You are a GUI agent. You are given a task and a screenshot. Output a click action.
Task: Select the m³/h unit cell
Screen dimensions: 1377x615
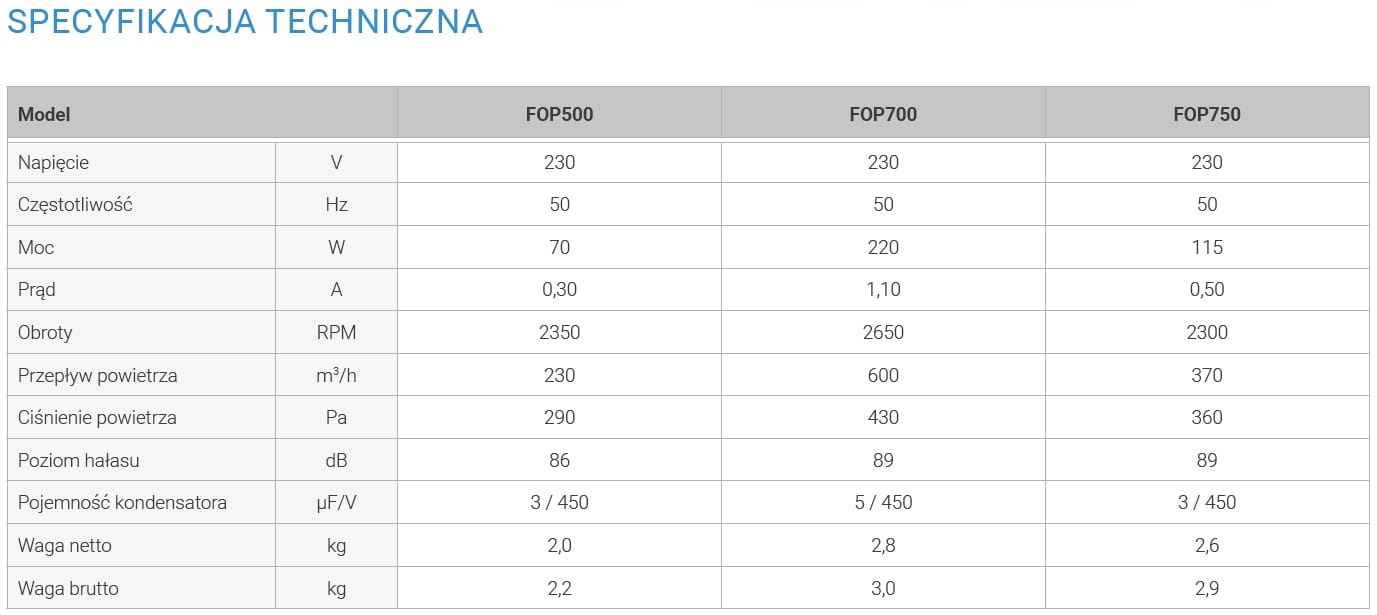click(336, 375)
